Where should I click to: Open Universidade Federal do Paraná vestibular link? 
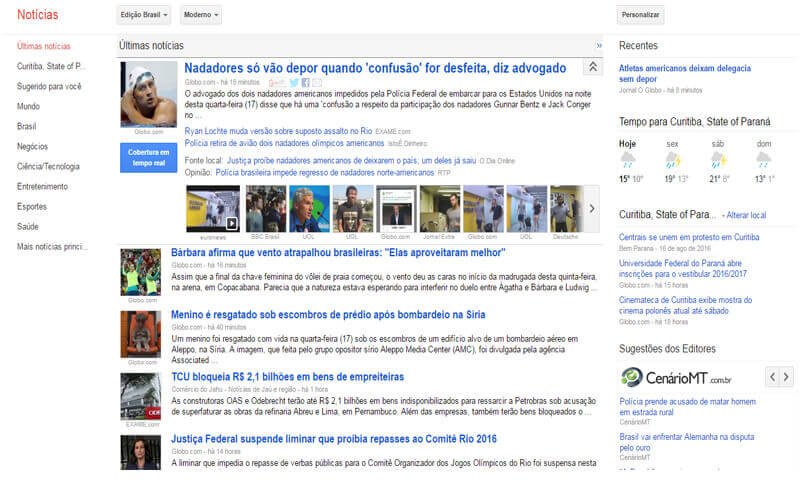click(683, 268)
